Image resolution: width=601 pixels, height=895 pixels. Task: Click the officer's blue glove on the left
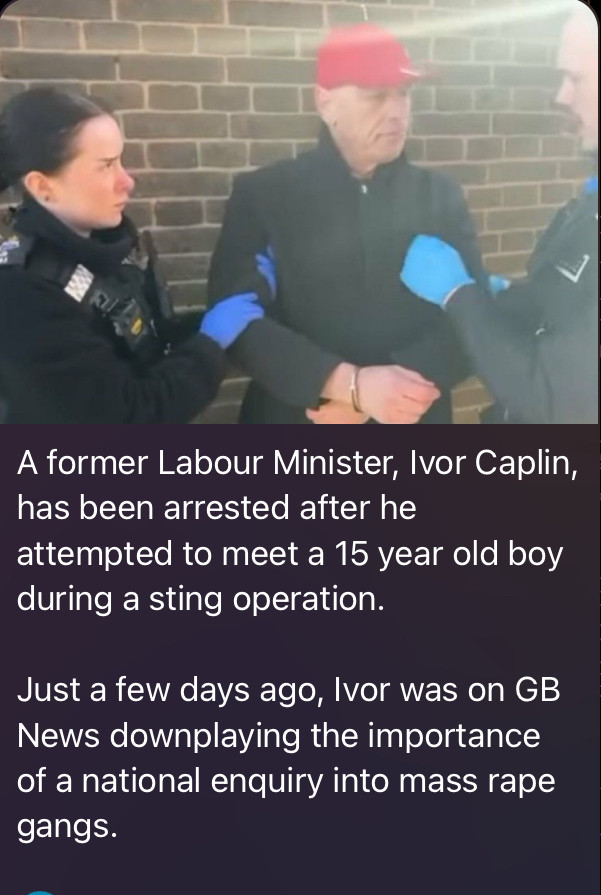[231, 319]
